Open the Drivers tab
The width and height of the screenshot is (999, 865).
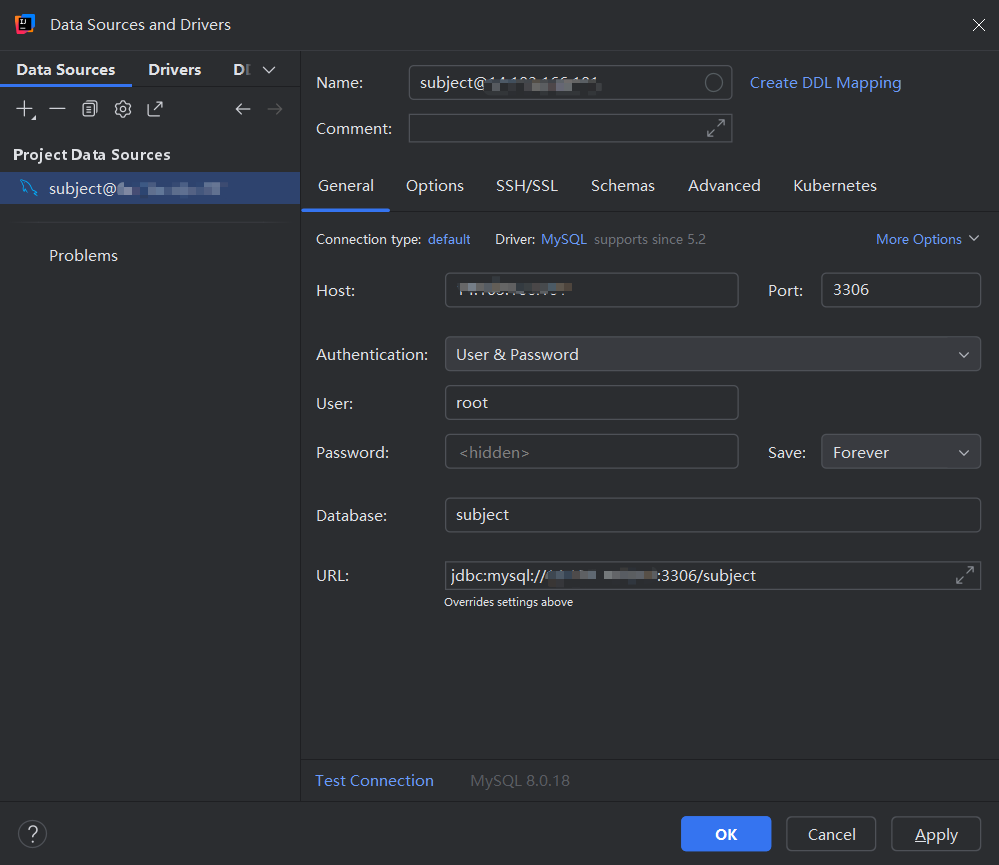click(174, 69)
